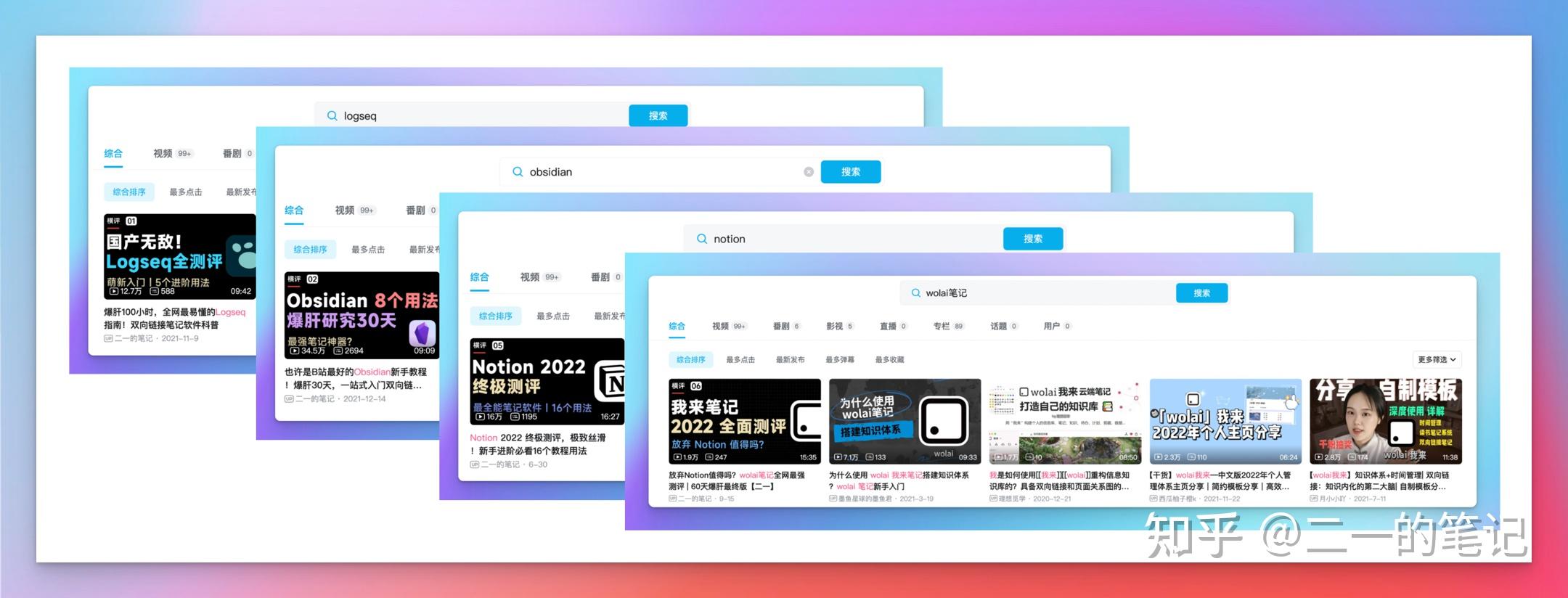This screenshot has width=1568, height=598.
Task: Open 番剧 tab in the obsidian window
Action: [421, 210]
